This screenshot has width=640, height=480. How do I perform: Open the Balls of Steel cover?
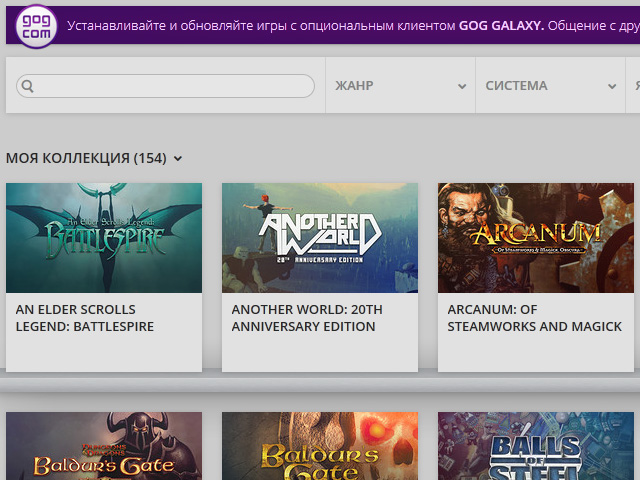click(536, 446)
